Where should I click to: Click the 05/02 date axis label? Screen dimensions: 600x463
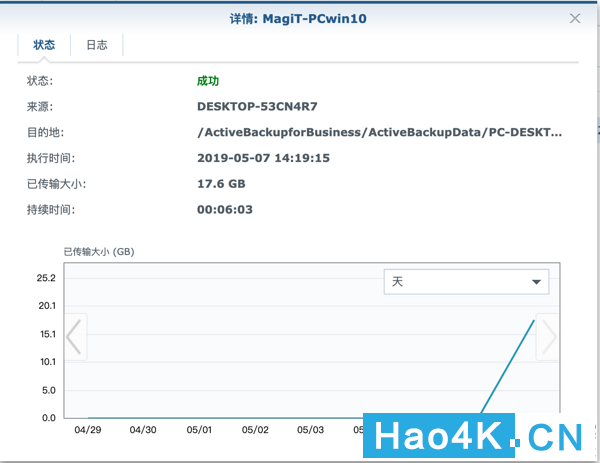(x=255, y=430)
